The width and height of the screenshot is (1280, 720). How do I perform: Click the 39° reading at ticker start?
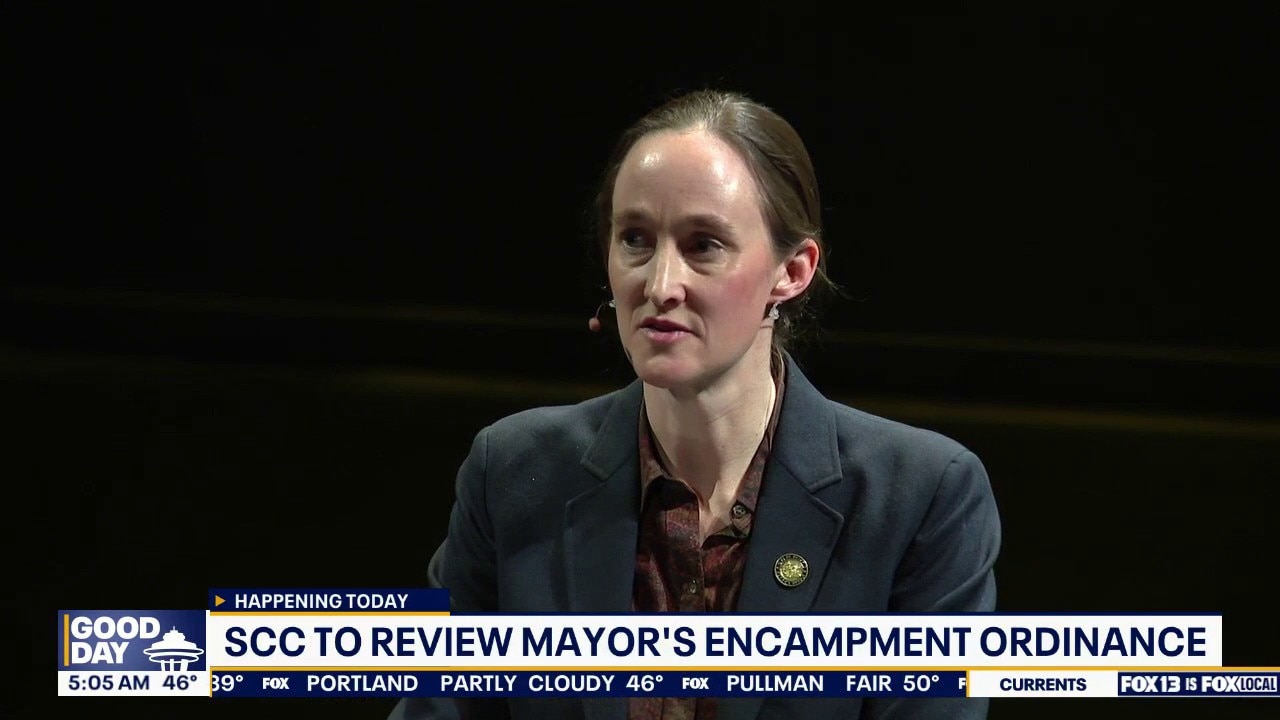[229, 684]
